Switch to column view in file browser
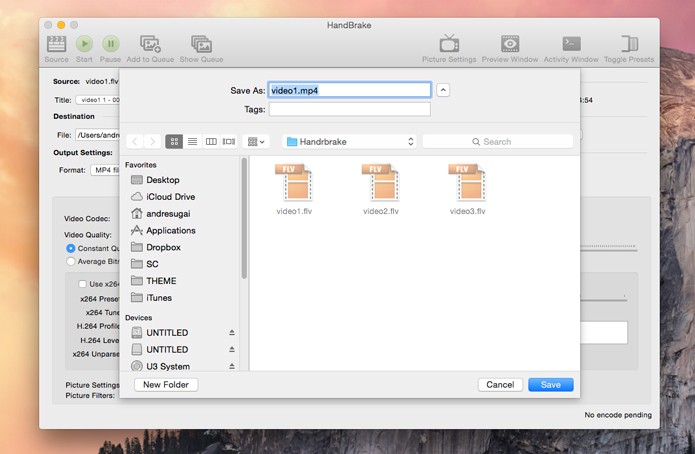This screenshot has height=454, width=695. [x=211, y=141]
